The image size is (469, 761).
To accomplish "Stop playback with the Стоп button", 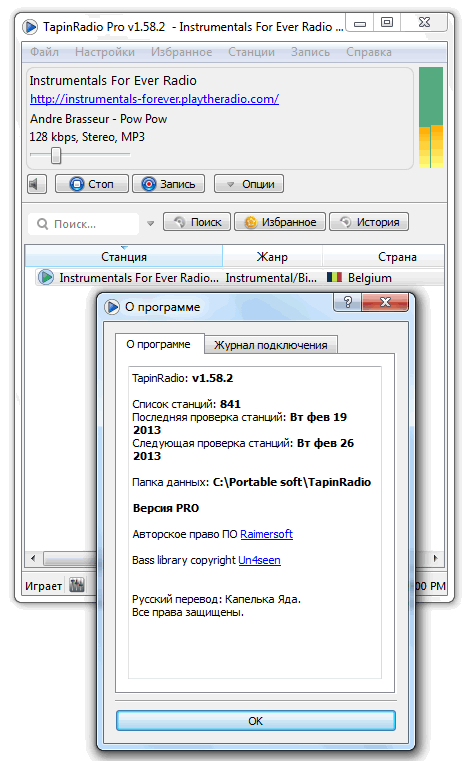I will pyautogui.click(x=92, y=184).
